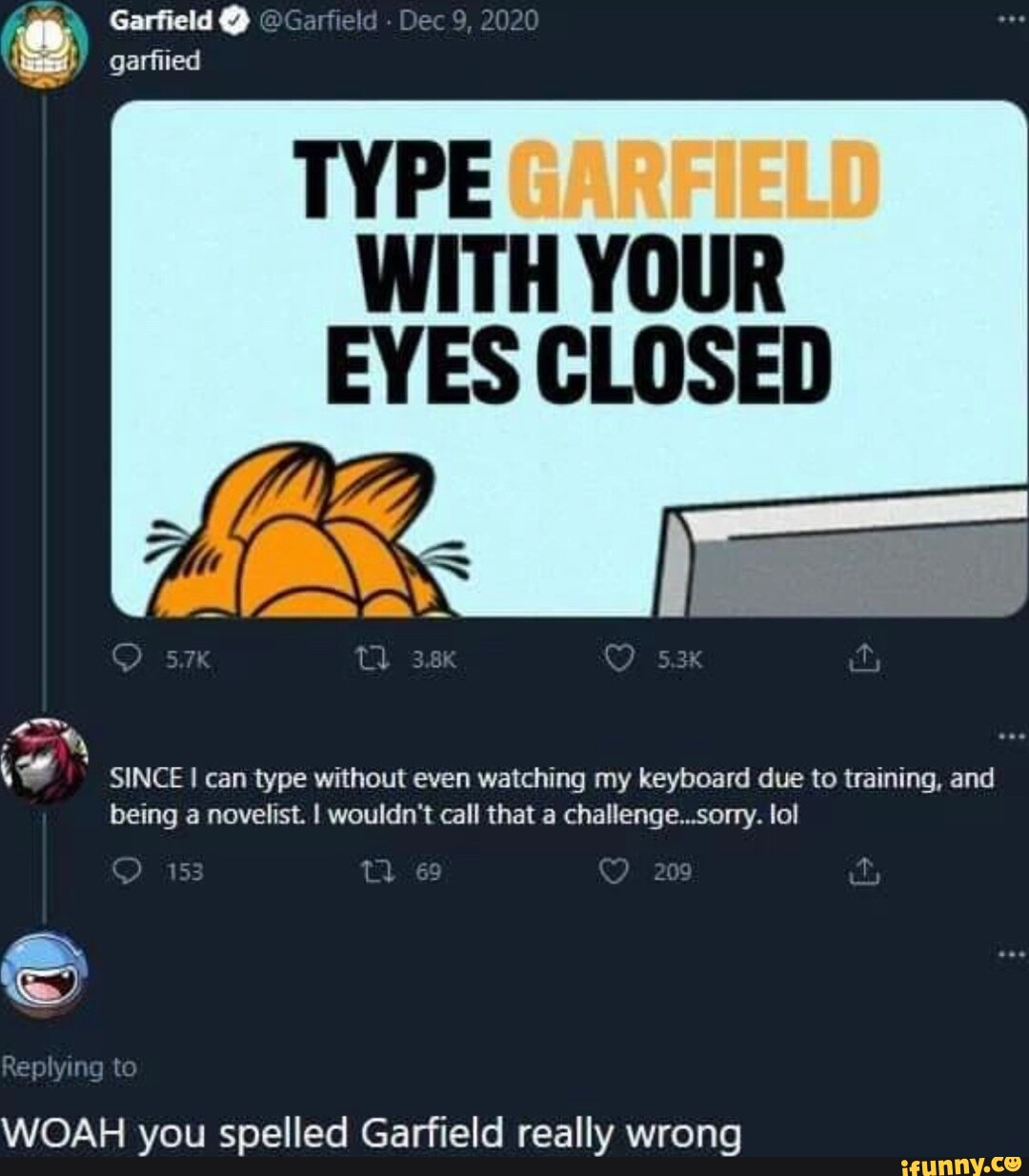Click the reply icon on Garfield's tweet
This screenshot has width=1029, height=1176.
click(127, 656)
